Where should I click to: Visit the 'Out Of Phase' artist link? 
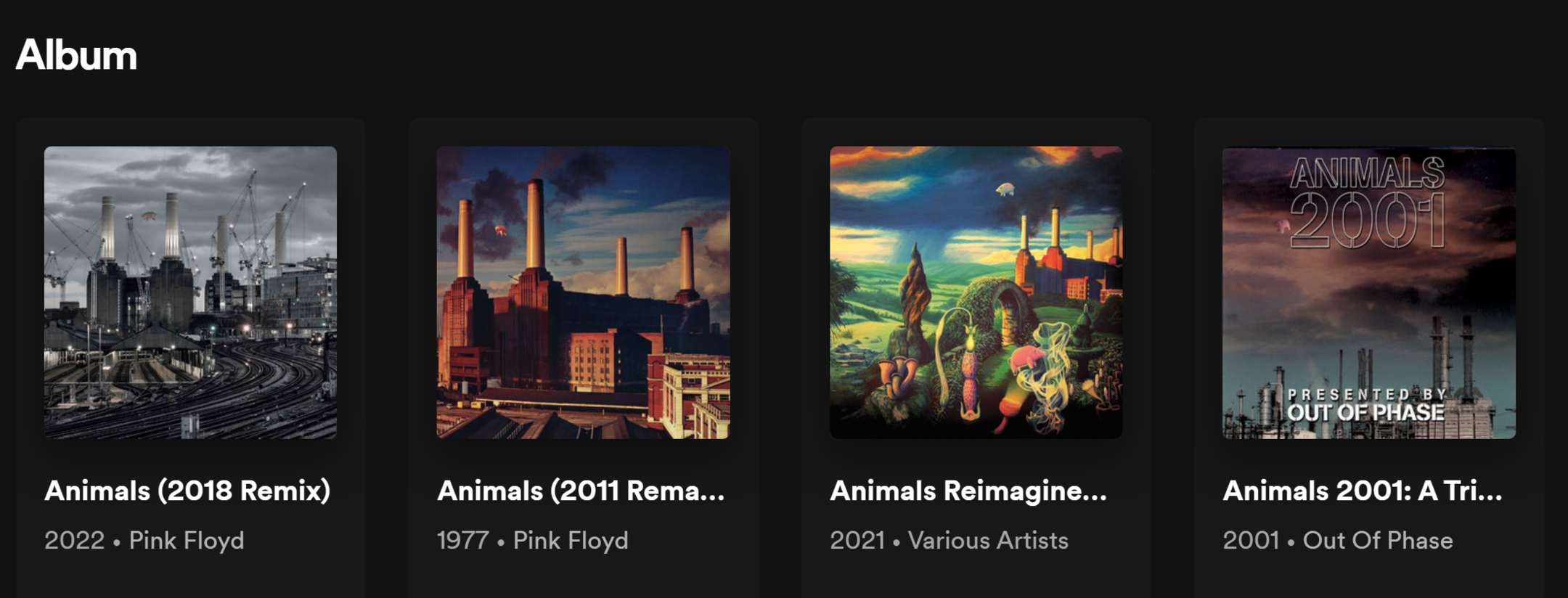(1378, 541)
